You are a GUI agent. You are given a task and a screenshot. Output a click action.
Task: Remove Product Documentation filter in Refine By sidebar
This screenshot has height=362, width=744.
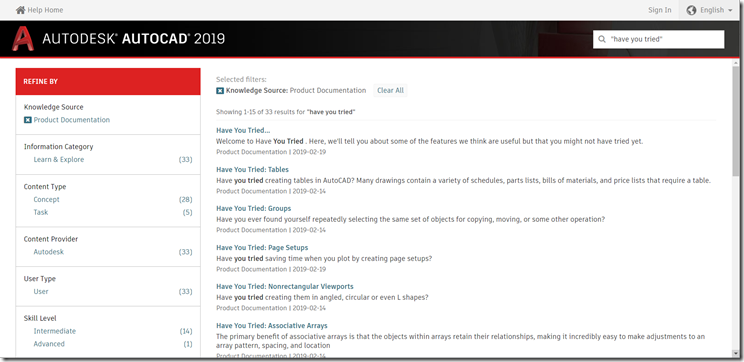[x=28, y=120]
